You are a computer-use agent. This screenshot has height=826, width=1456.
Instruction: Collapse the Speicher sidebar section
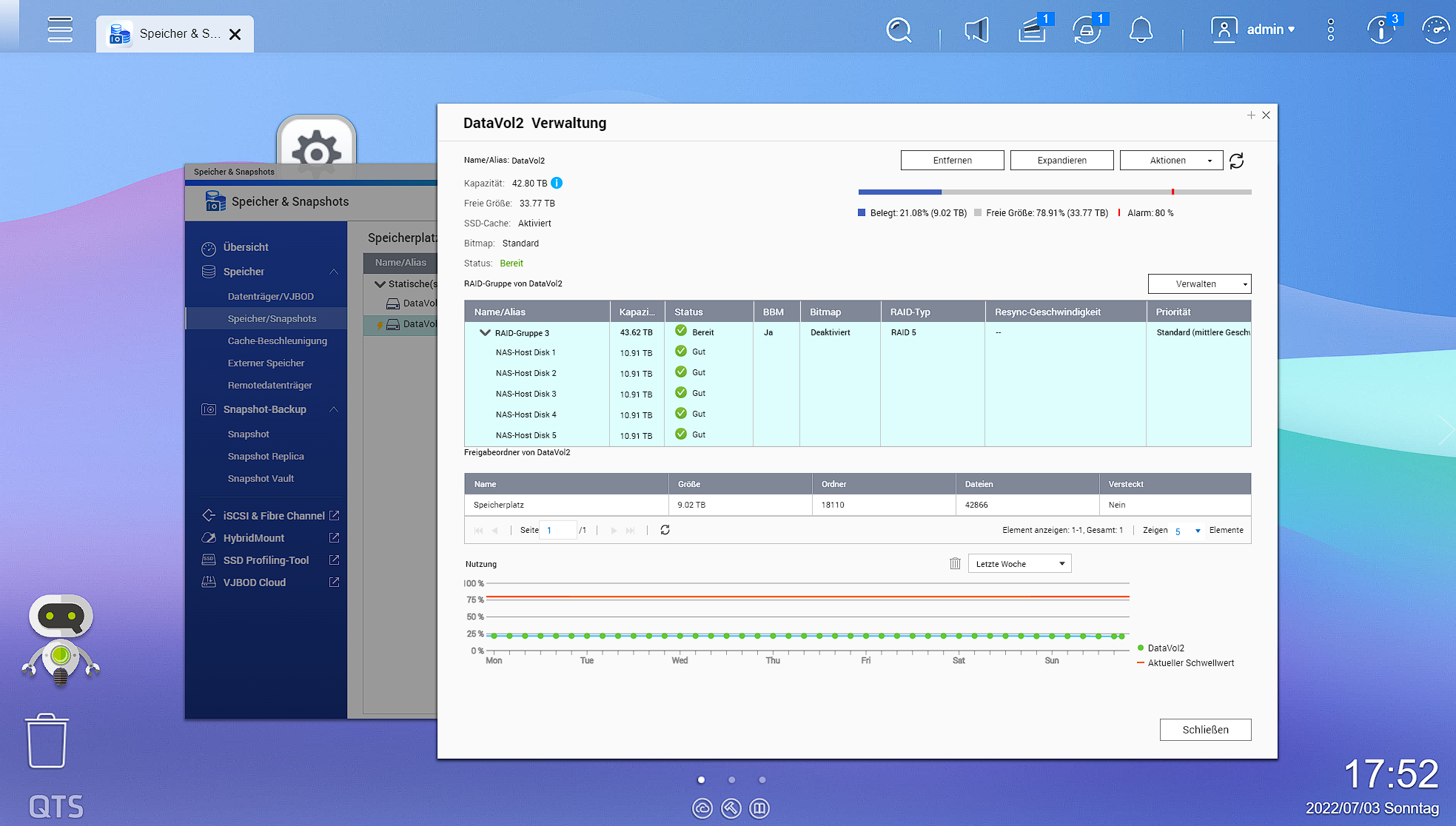click(x=334, y=272)
